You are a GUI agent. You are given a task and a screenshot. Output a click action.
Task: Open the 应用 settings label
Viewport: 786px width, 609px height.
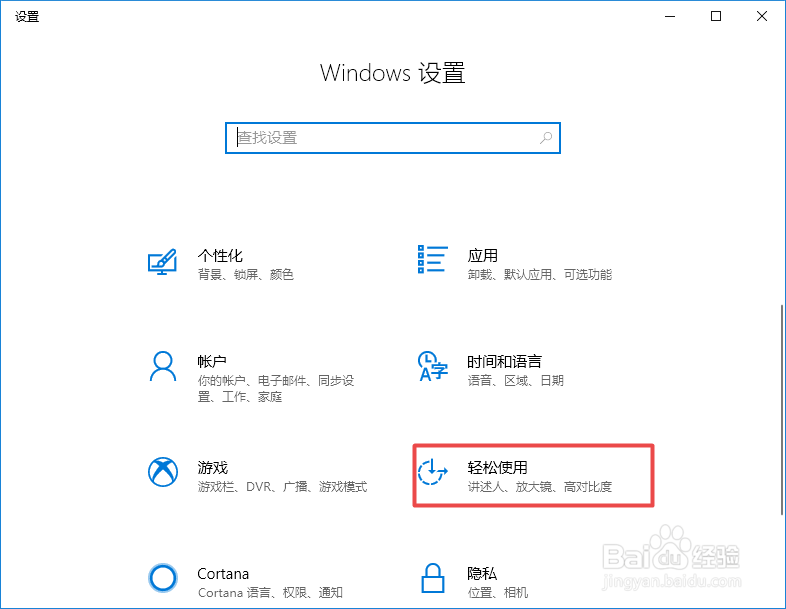coord(483,256)
